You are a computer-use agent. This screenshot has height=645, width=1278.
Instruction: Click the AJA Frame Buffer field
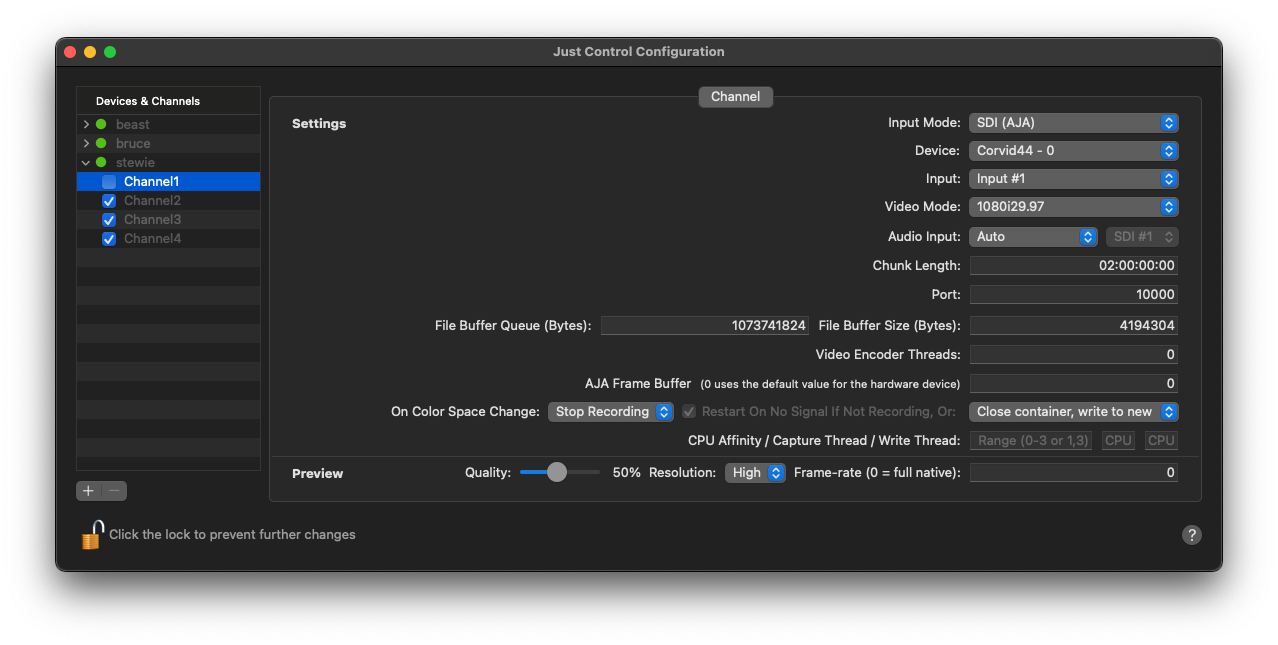[x=1073, y=384]
